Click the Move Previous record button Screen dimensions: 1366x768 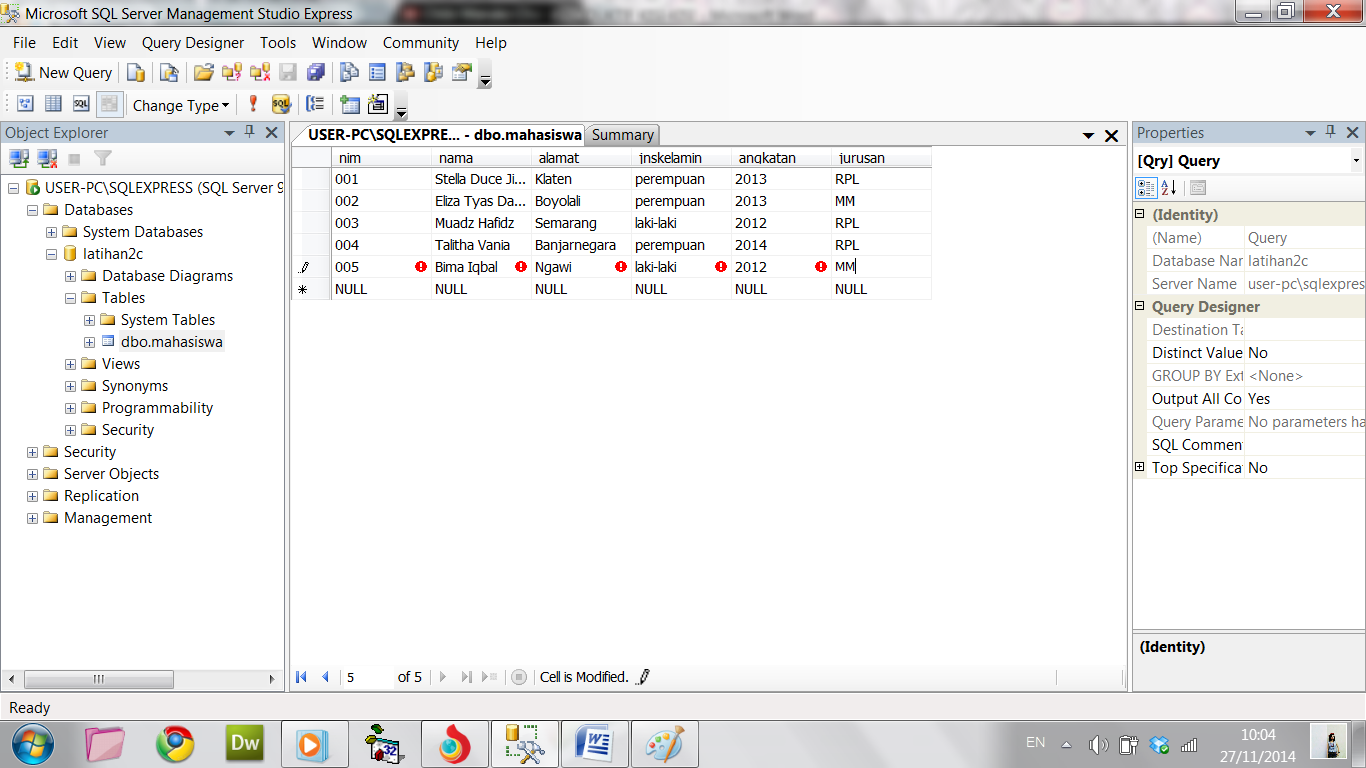(x=325, y=677)
